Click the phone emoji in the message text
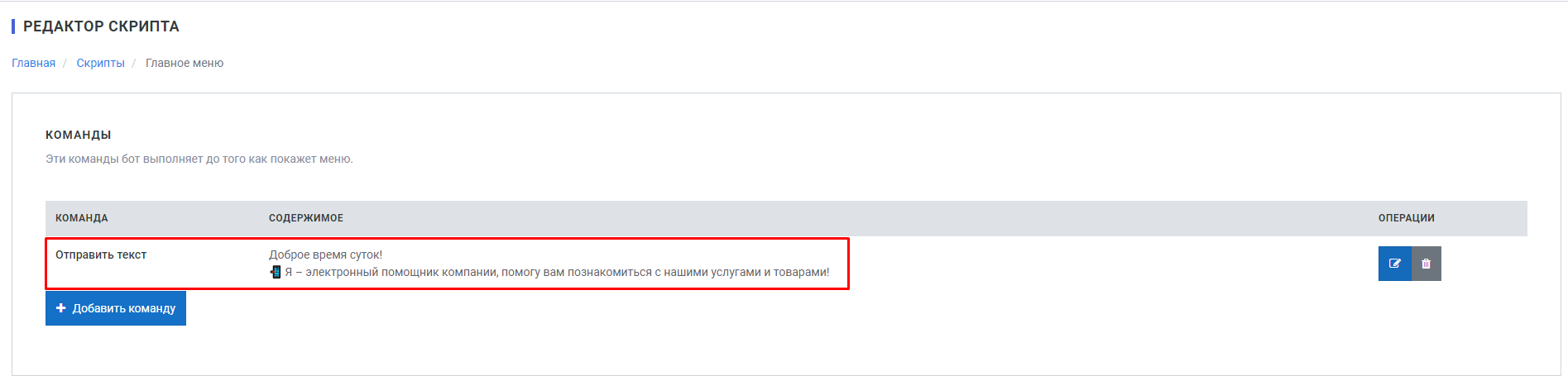 (276, 272)
